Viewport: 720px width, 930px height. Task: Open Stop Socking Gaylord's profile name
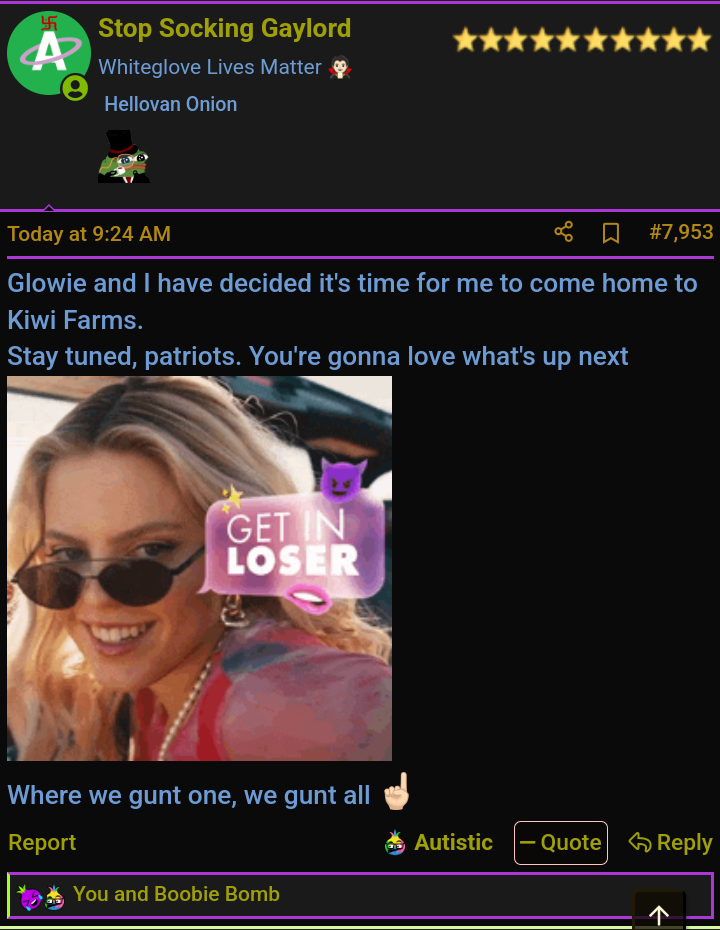224,28
